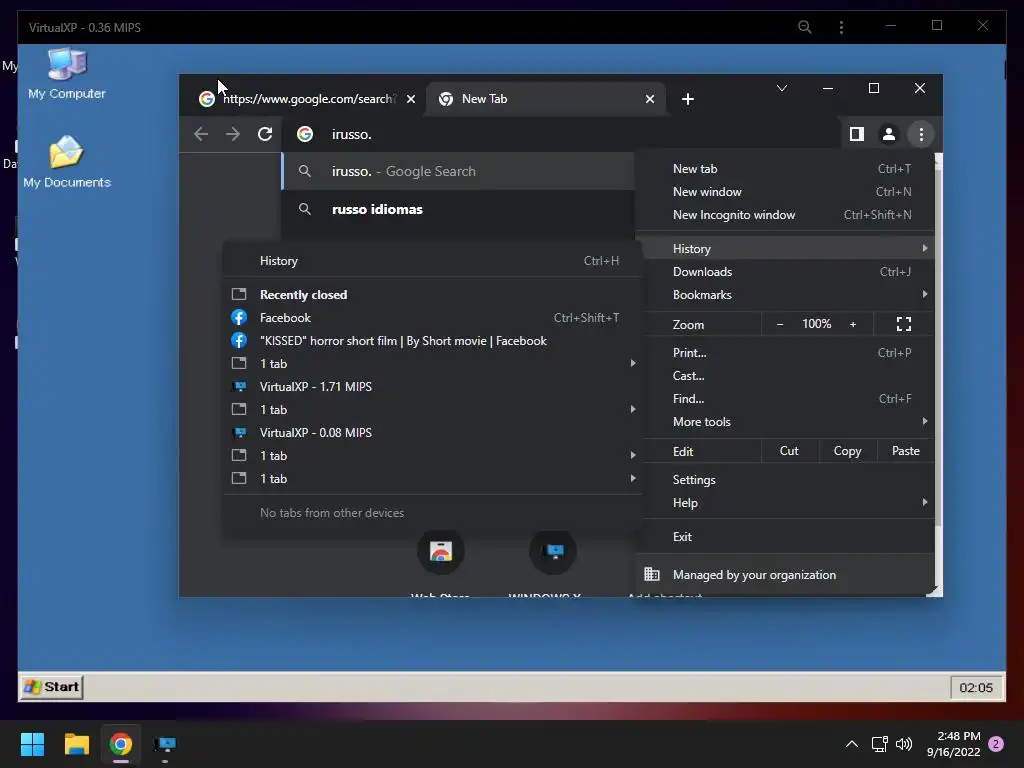Show hidden tray icons chevron
Image resolution: width=1024 pixels, height=768 pixels.
click(x=852, y=744)
